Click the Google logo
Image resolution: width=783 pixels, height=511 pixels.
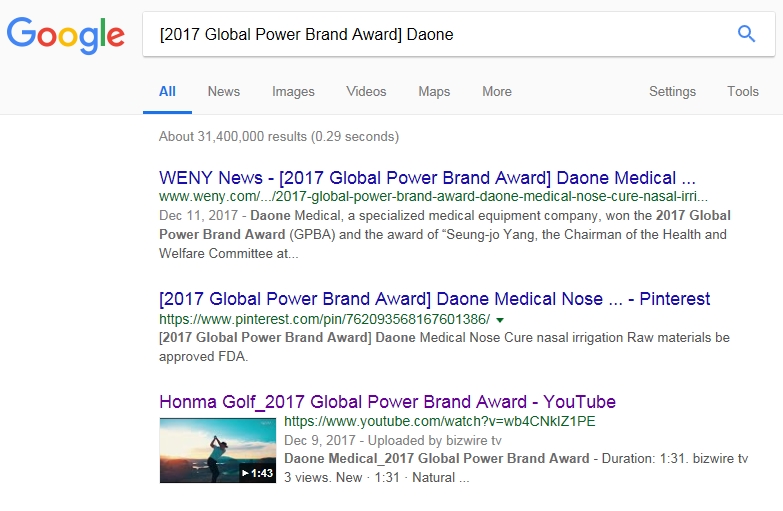[x=65, y=35]
